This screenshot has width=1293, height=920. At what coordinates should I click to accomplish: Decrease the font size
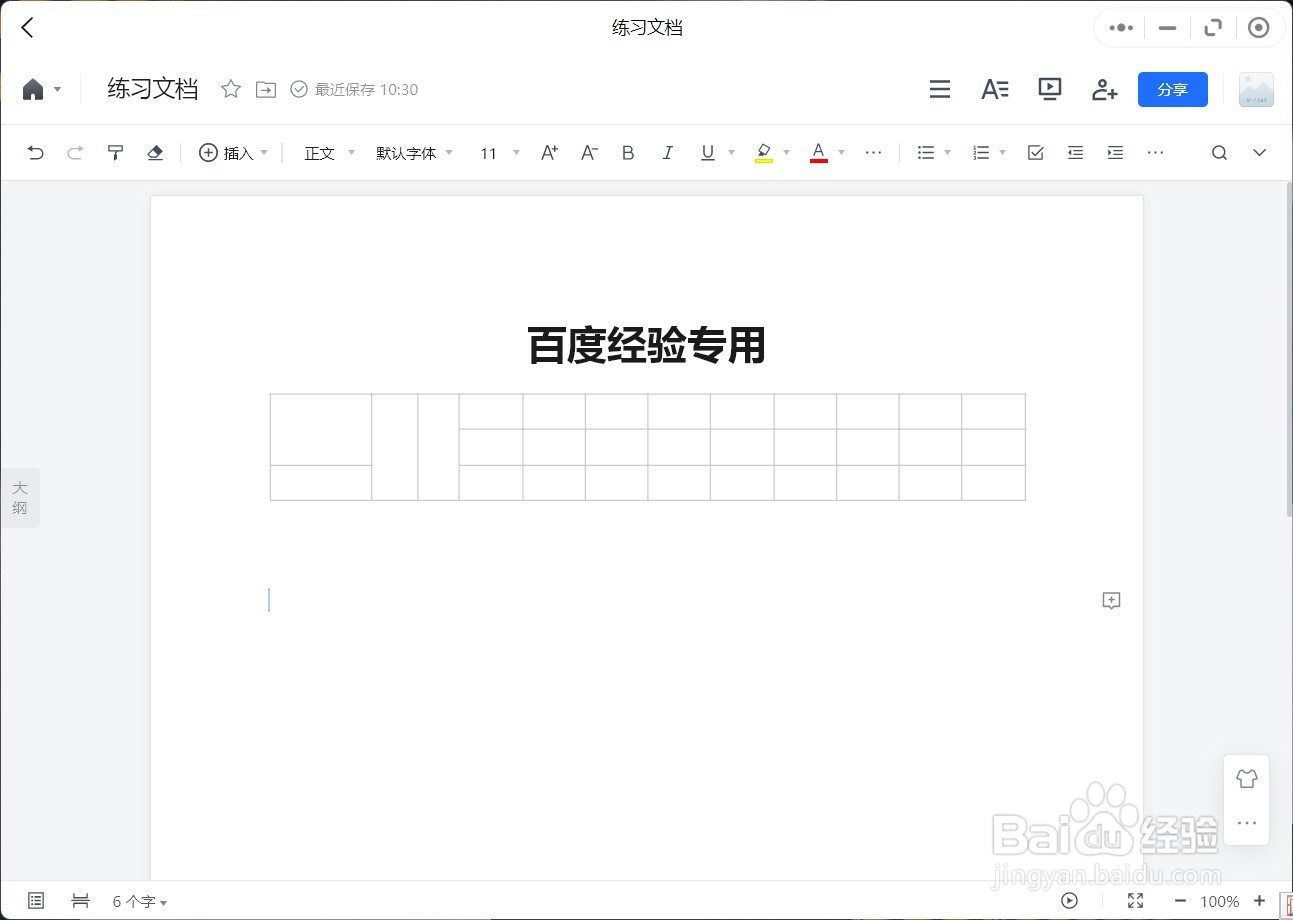pyautogui.click(x=589, y=153)
